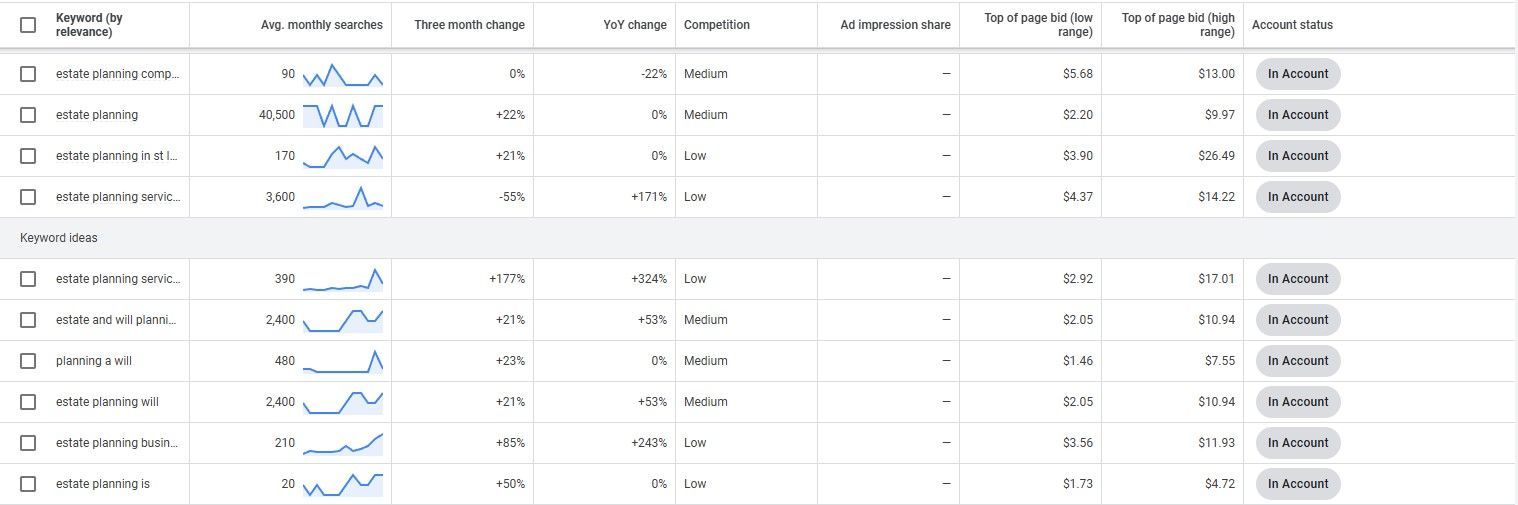This screenshot has width=1518, height=505.
Task: View search trend chart for 'planning a will'
Action: [343, 361]
